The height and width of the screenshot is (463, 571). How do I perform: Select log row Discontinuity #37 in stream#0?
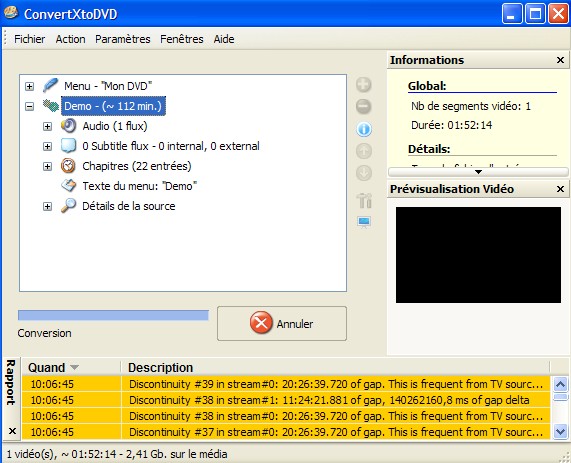[286, 432]
